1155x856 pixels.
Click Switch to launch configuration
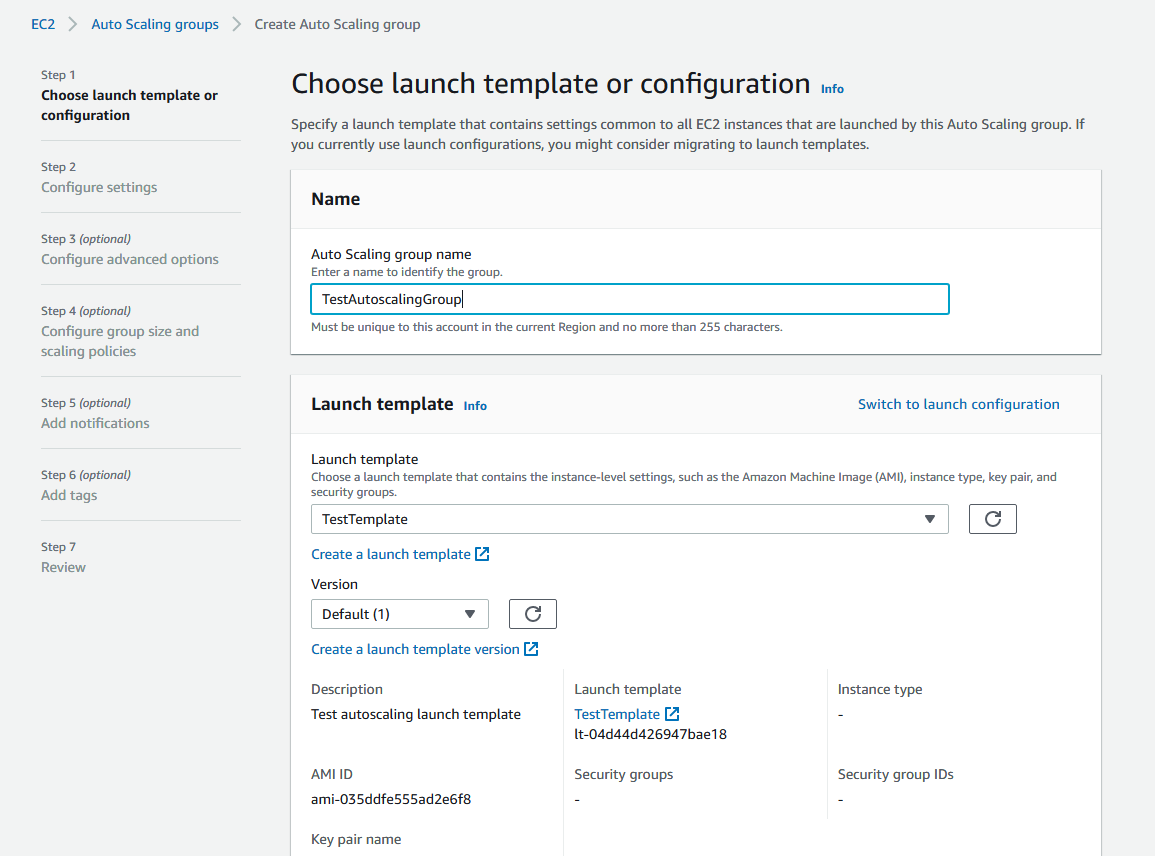958,404
